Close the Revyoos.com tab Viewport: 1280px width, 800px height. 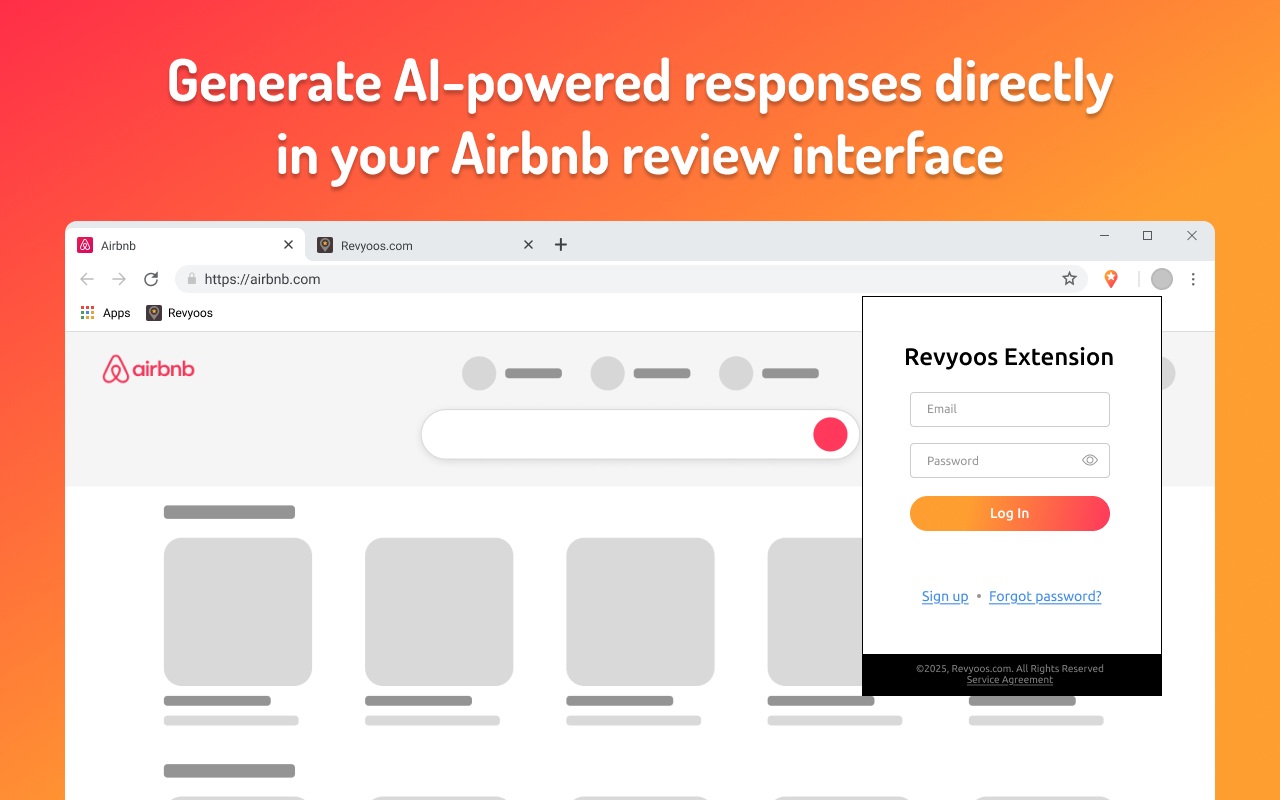click(528, 244)
